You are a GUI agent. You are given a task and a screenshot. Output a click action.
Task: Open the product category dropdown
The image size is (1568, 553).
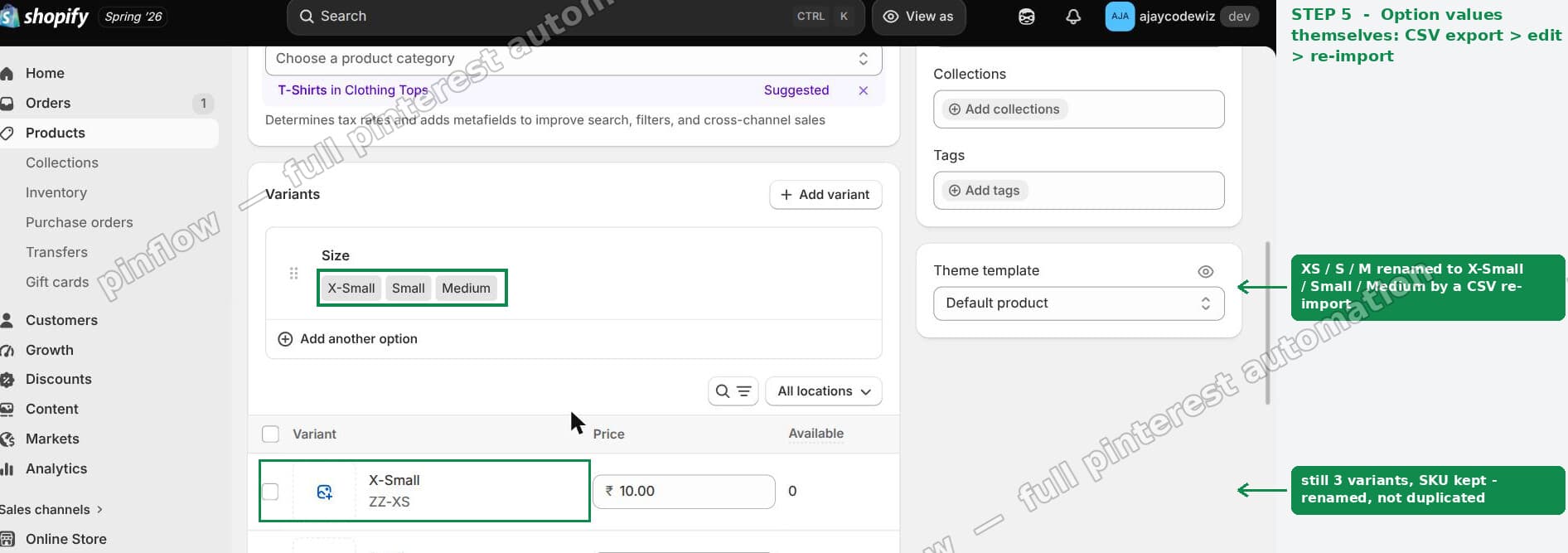click(x=573, y=59)
